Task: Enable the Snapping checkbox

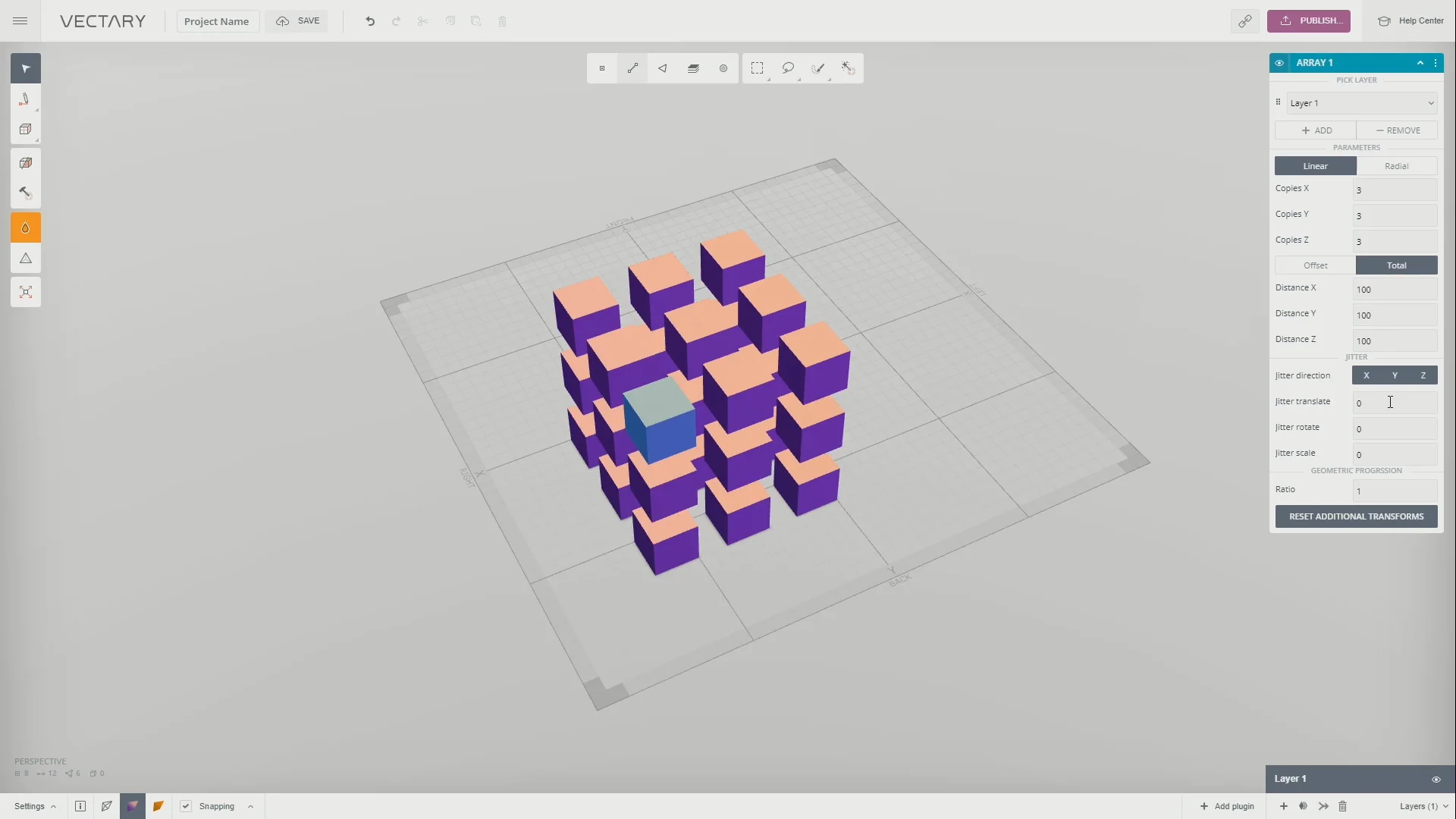Action: (x=184, y=806)
